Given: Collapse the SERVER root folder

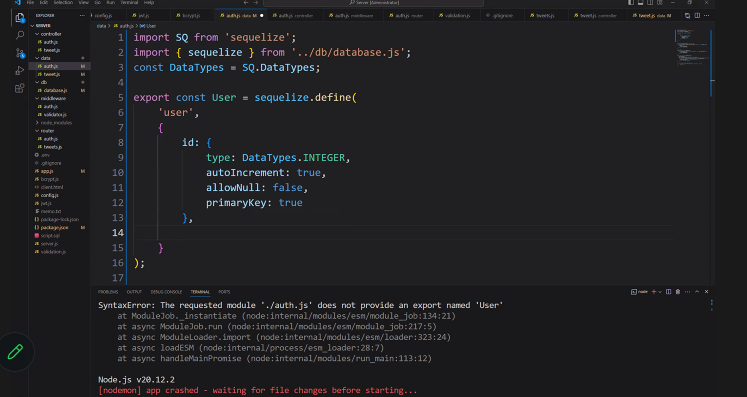Looking at the screenshot, I should (x=42, y=26).
